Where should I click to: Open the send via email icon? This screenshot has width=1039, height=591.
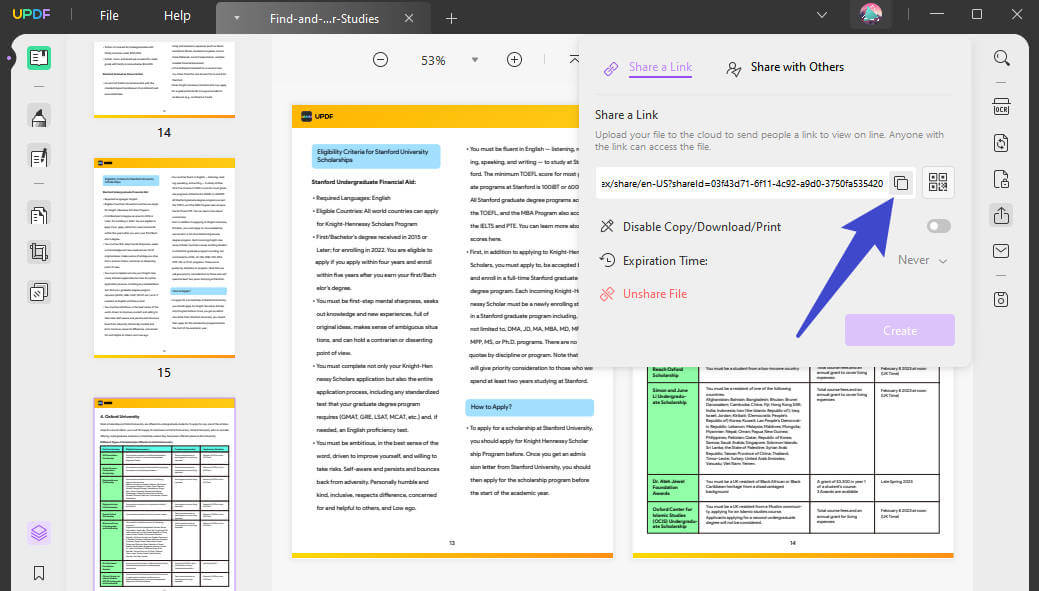[1001, 251]
